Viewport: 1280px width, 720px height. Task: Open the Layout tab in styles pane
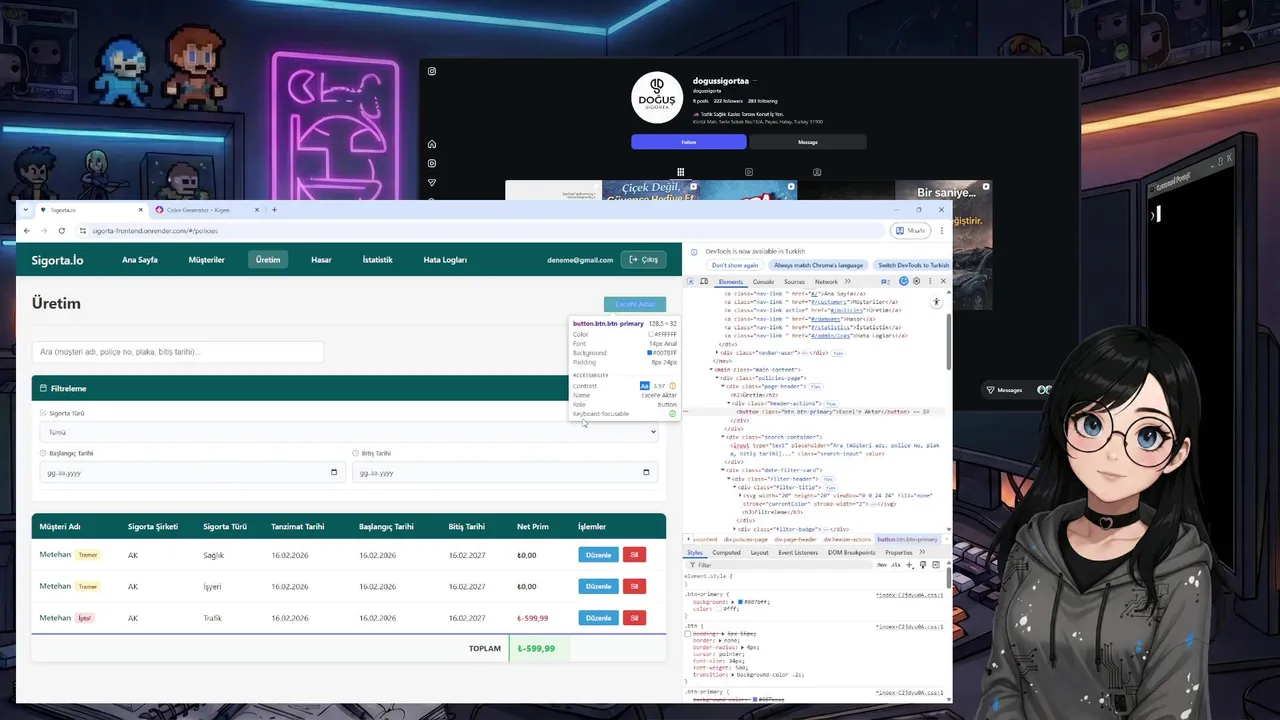[759, 552]
